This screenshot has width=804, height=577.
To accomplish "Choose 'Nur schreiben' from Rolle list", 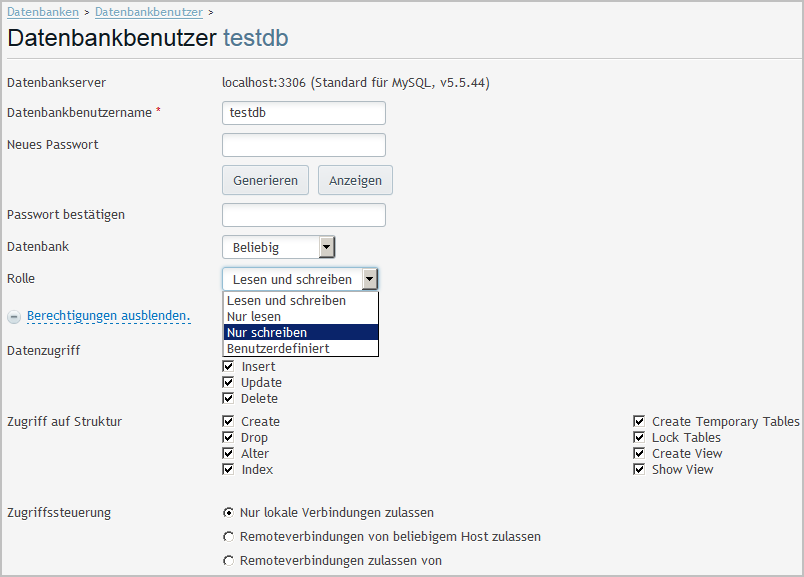I will pos(301,332).
